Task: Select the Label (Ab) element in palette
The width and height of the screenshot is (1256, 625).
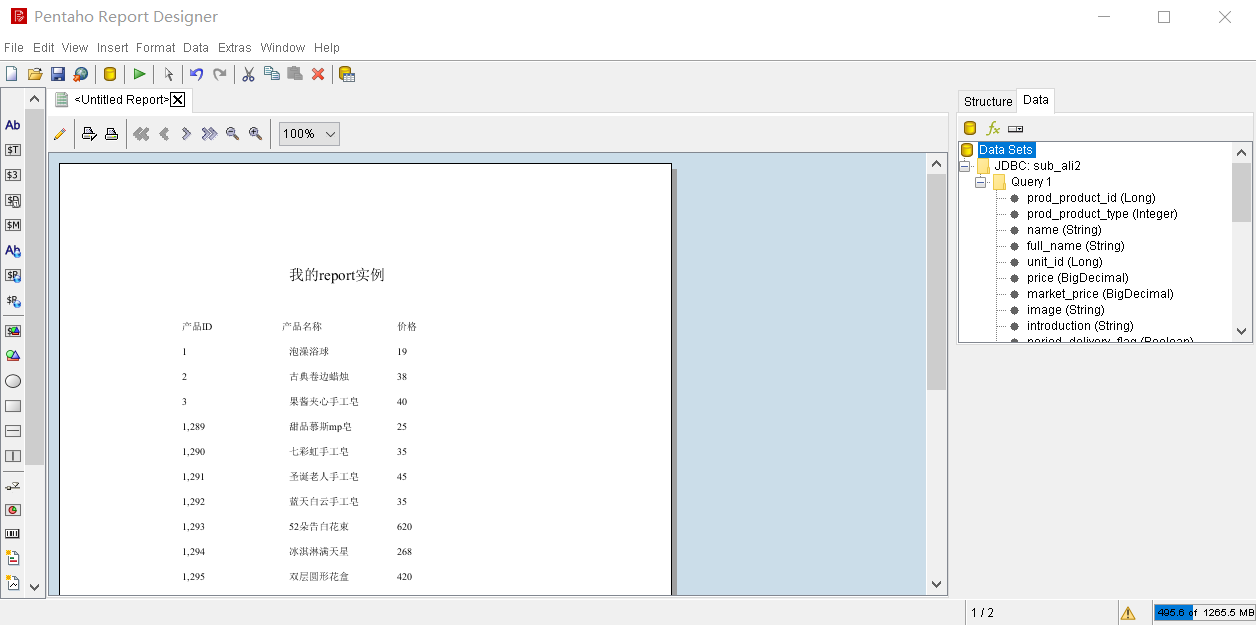Action: tap(13, 125)
